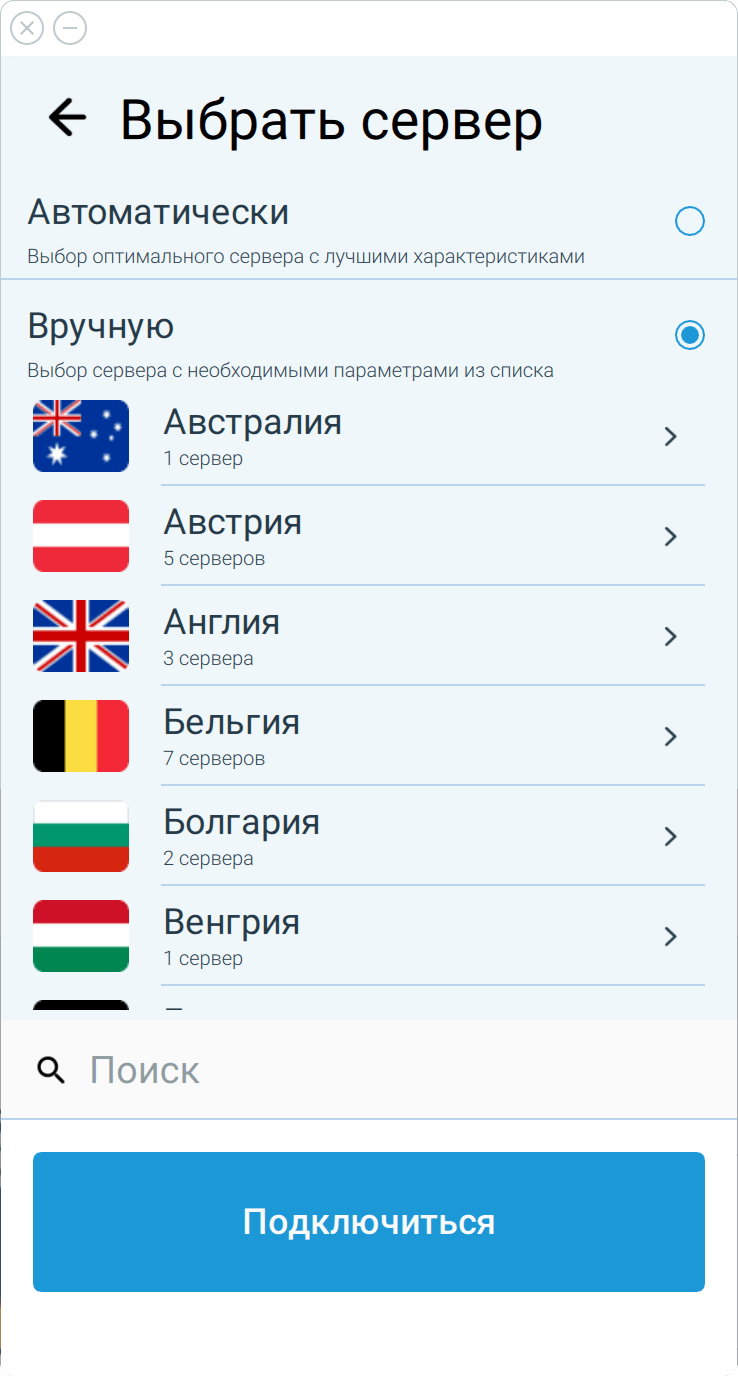The width and height of the screenshot is (738, 1376).
Task: Select the Болгария country row
Action: pyautogui.click(x=300, y=836)
